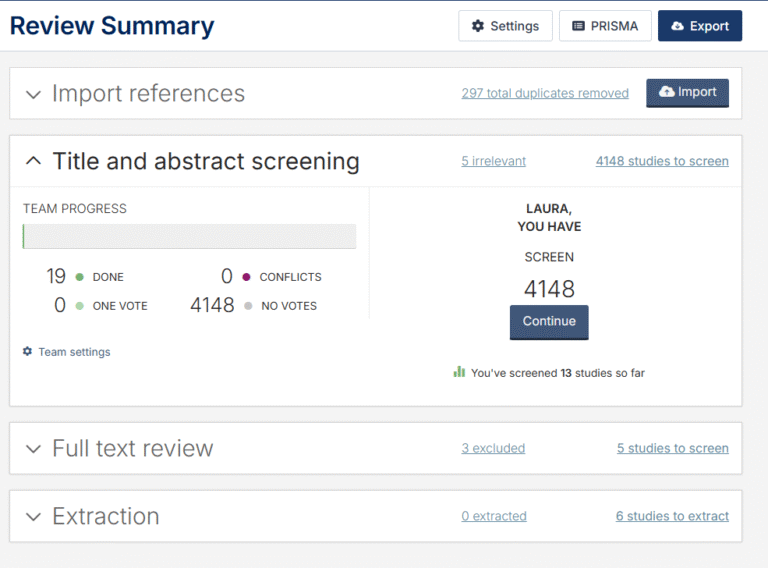The height and width of the screenshot is (568, 768).
Task: Click the gear icon in Settings button
Action: point(477,26)
